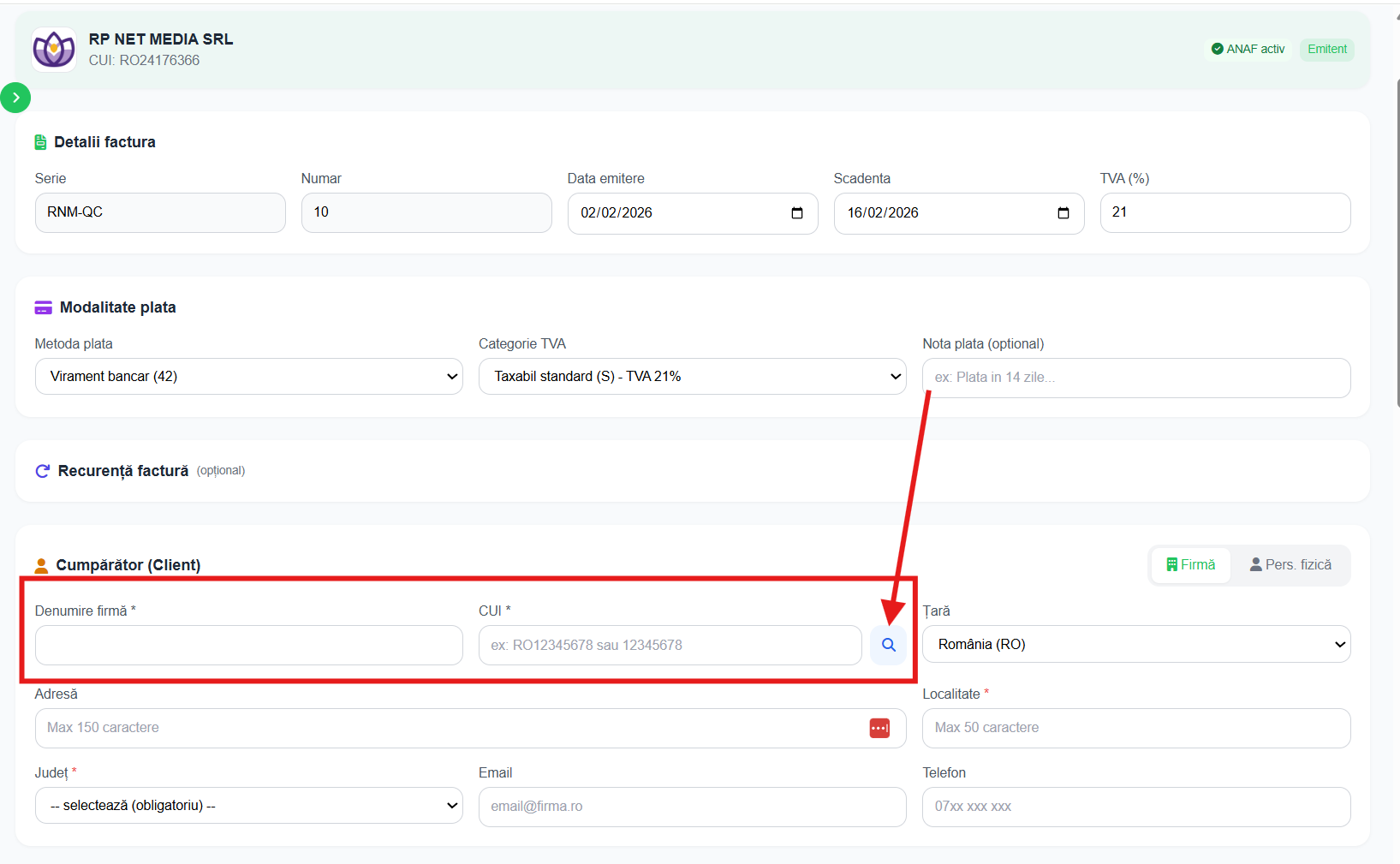Click the RP NET MEDIA company logo
The width and height of the screenshot is (1400, 864).
54,50
